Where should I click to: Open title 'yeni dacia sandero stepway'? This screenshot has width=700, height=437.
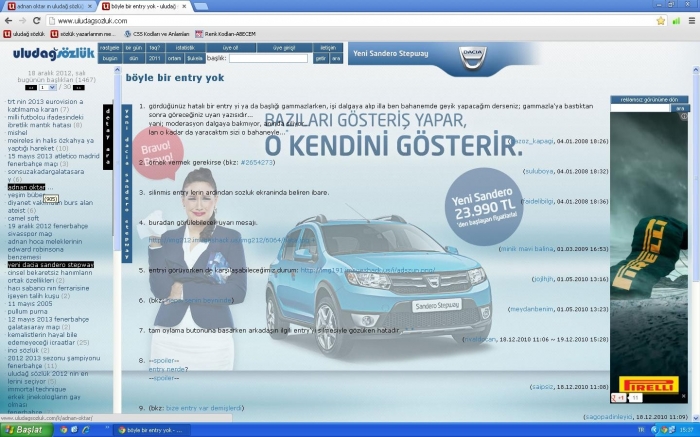pyautogui.click(x=50, y=265)
